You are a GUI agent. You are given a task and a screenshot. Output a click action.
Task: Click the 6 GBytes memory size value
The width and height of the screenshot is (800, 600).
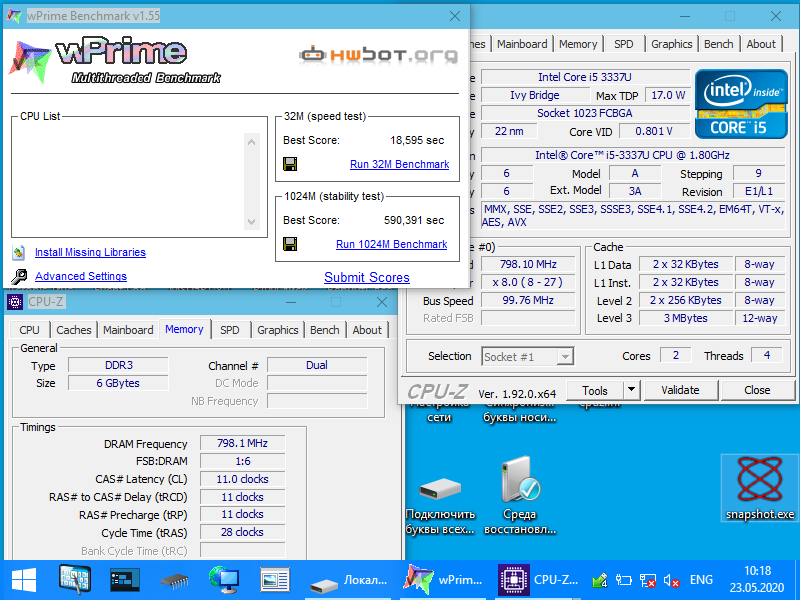click(x=118, y=383)
